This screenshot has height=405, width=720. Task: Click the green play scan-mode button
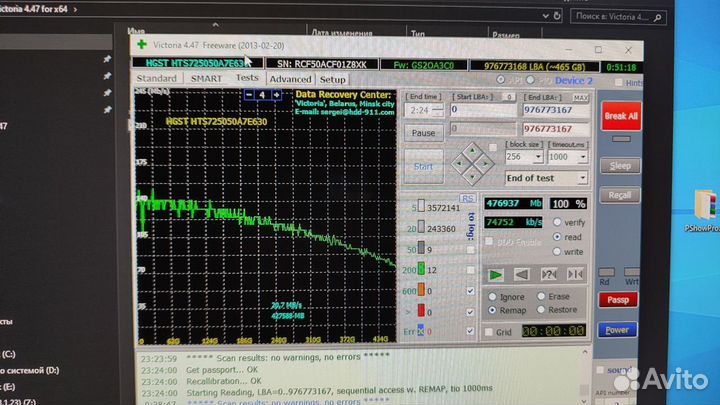point(496,273)
